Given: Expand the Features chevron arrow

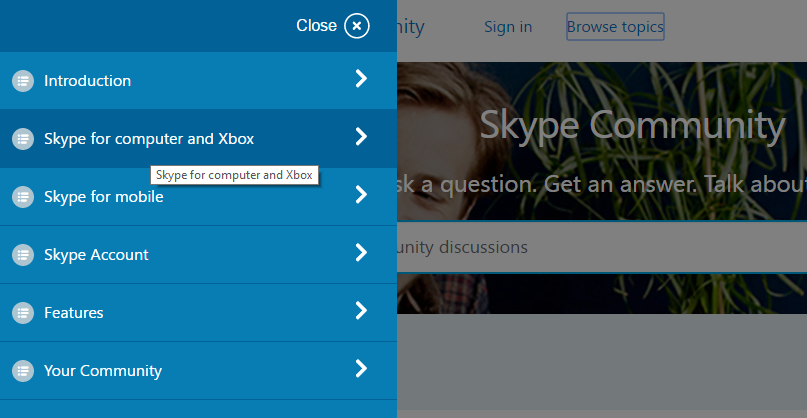Looking at the screenshot, I should [361, 310].
